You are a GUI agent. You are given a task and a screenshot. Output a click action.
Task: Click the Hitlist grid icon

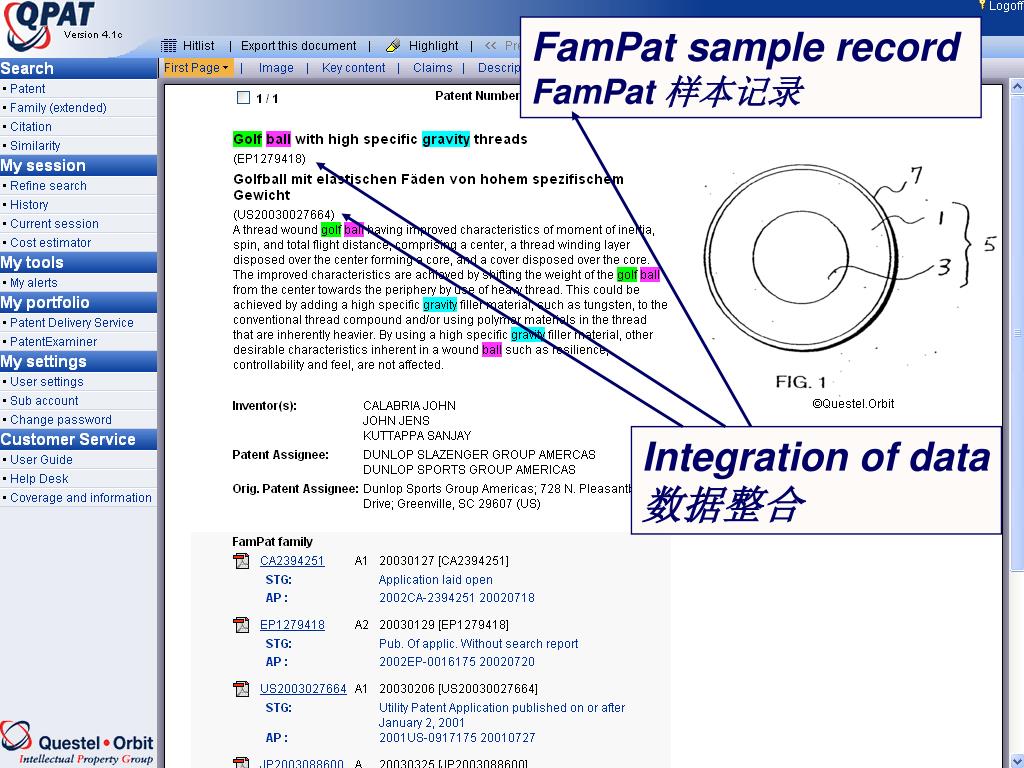point(168,46)
